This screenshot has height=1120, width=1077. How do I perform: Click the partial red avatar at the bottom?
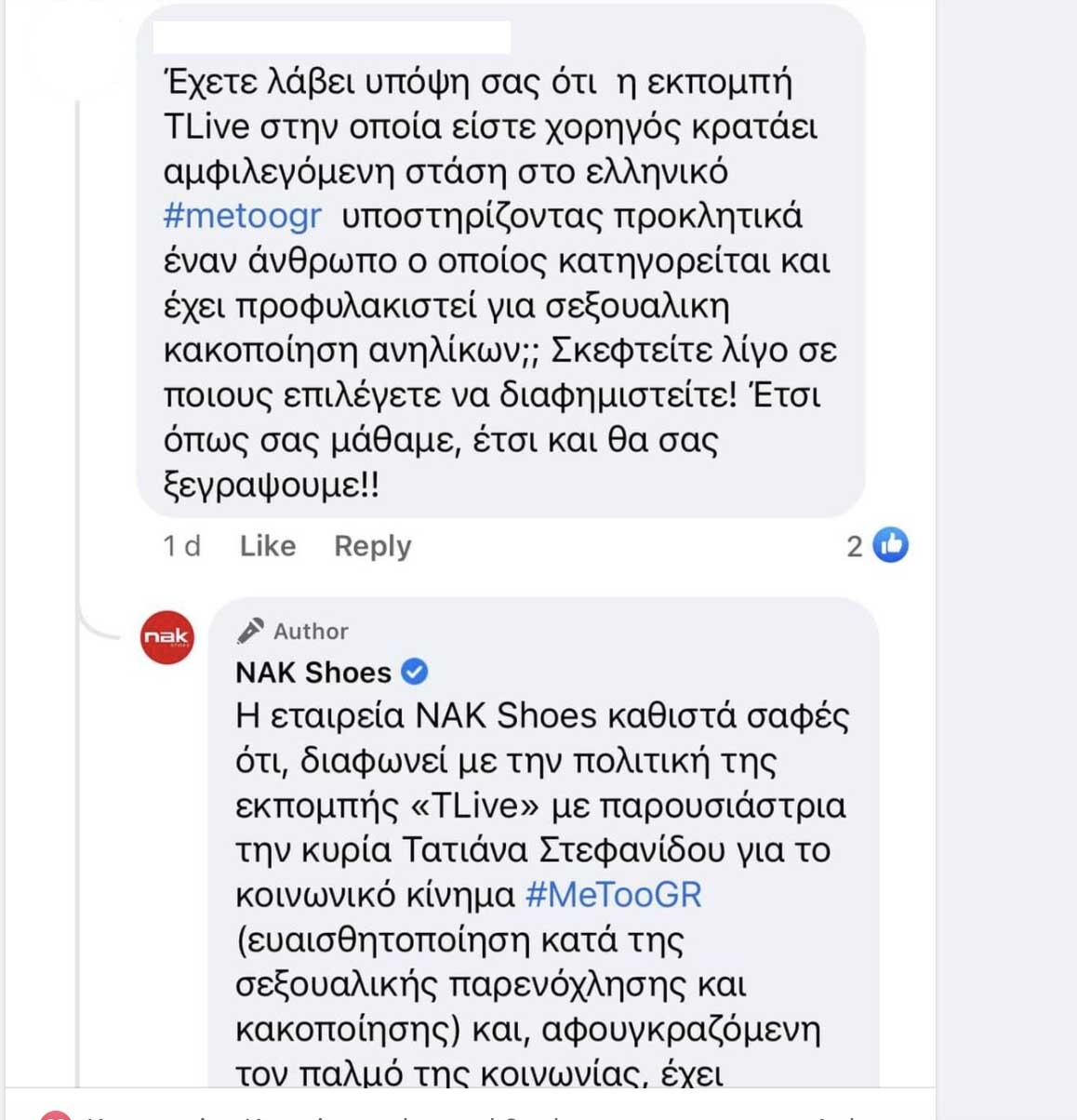click(x=56, y=1114)
